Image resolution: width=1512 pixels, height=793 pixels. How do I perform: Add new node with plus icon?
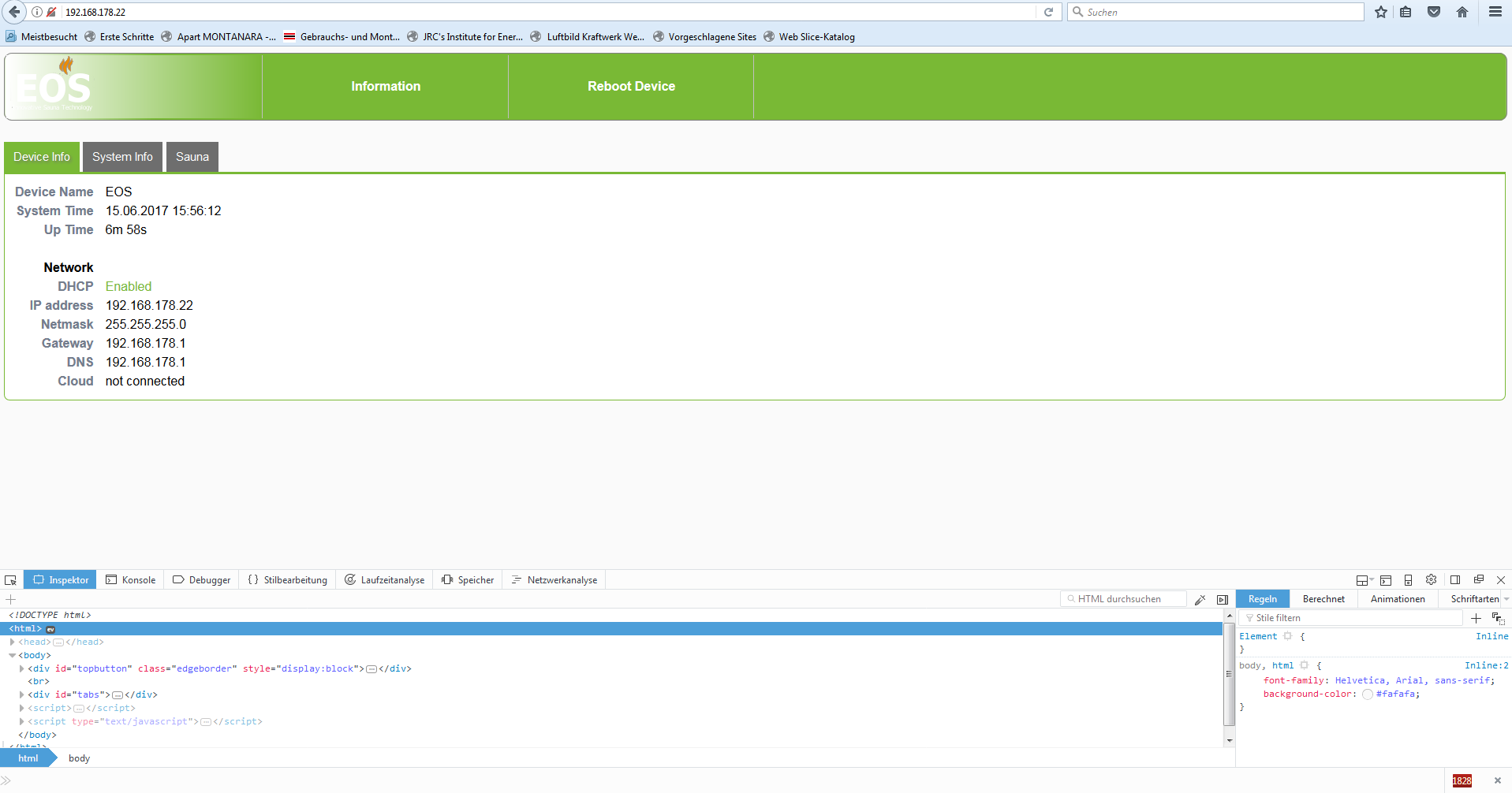click(x=11, y=599)
